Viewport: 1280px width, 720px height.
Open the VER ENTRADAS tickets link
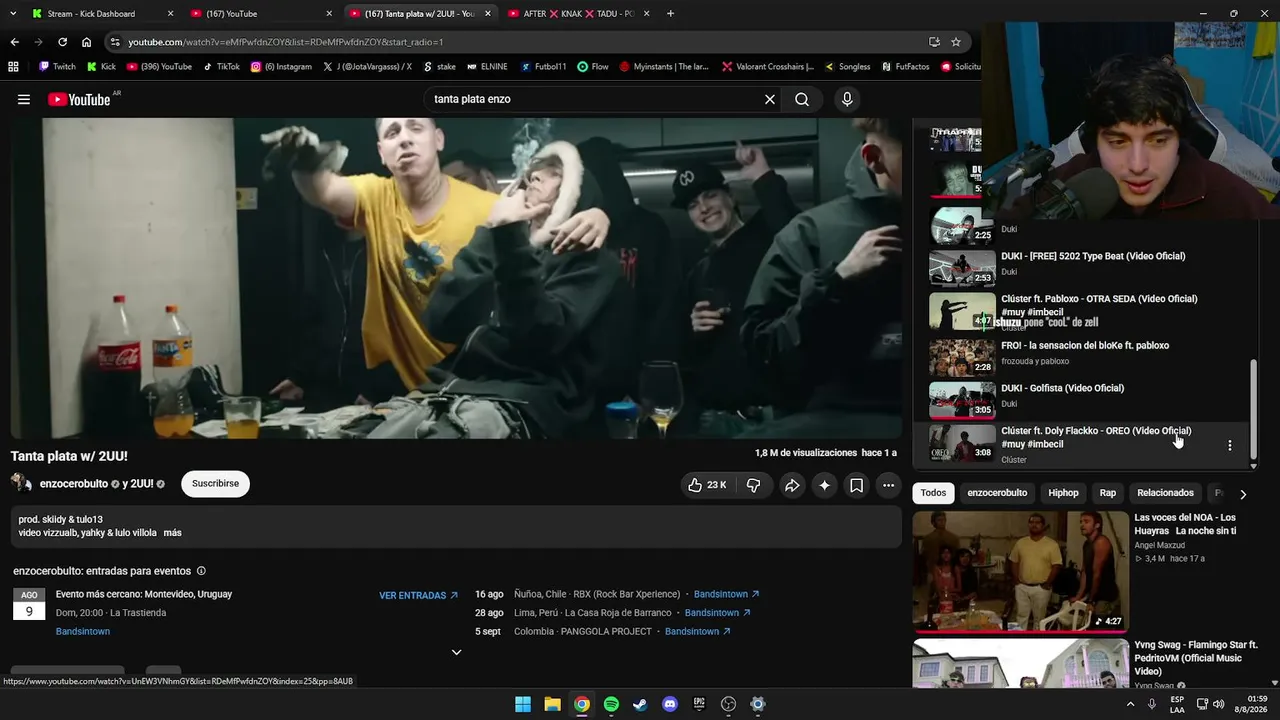pos(418,595)
